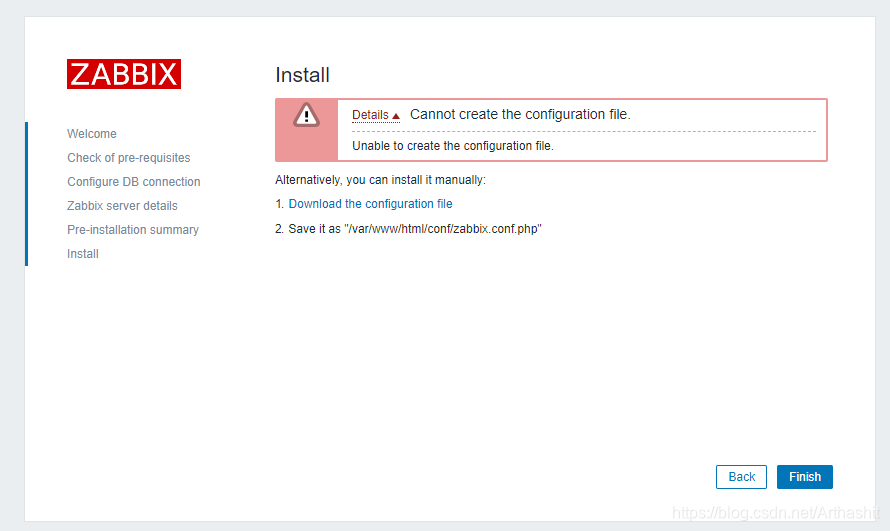Click the Back button
Viewport: 890px width, 531px height.
[741, 477]
